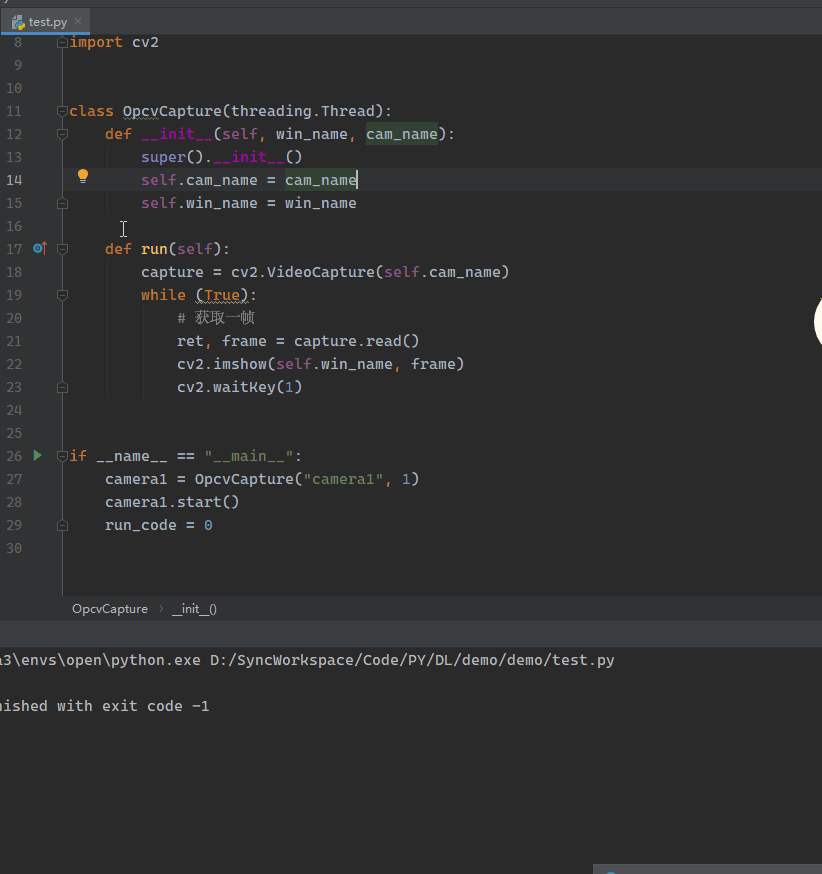Click the lightbulb intention icon on line 14
This screenshot has width=822, height=874.
(83, 177)
